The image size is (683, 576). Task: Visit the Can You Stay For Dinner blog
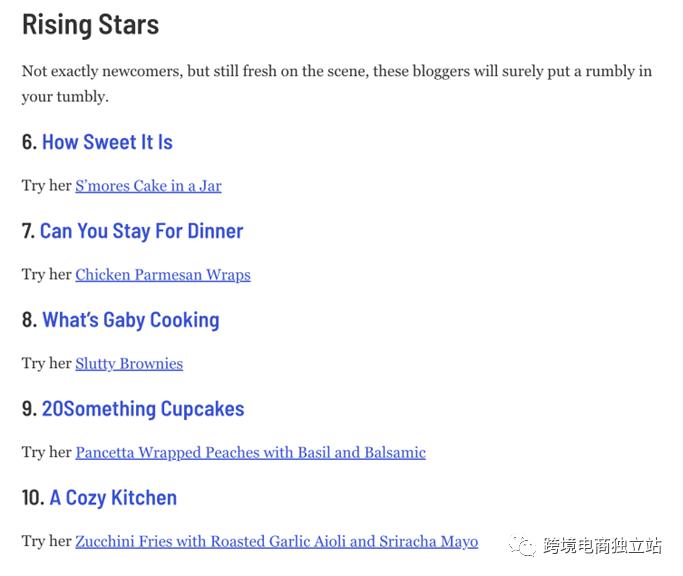141,231
